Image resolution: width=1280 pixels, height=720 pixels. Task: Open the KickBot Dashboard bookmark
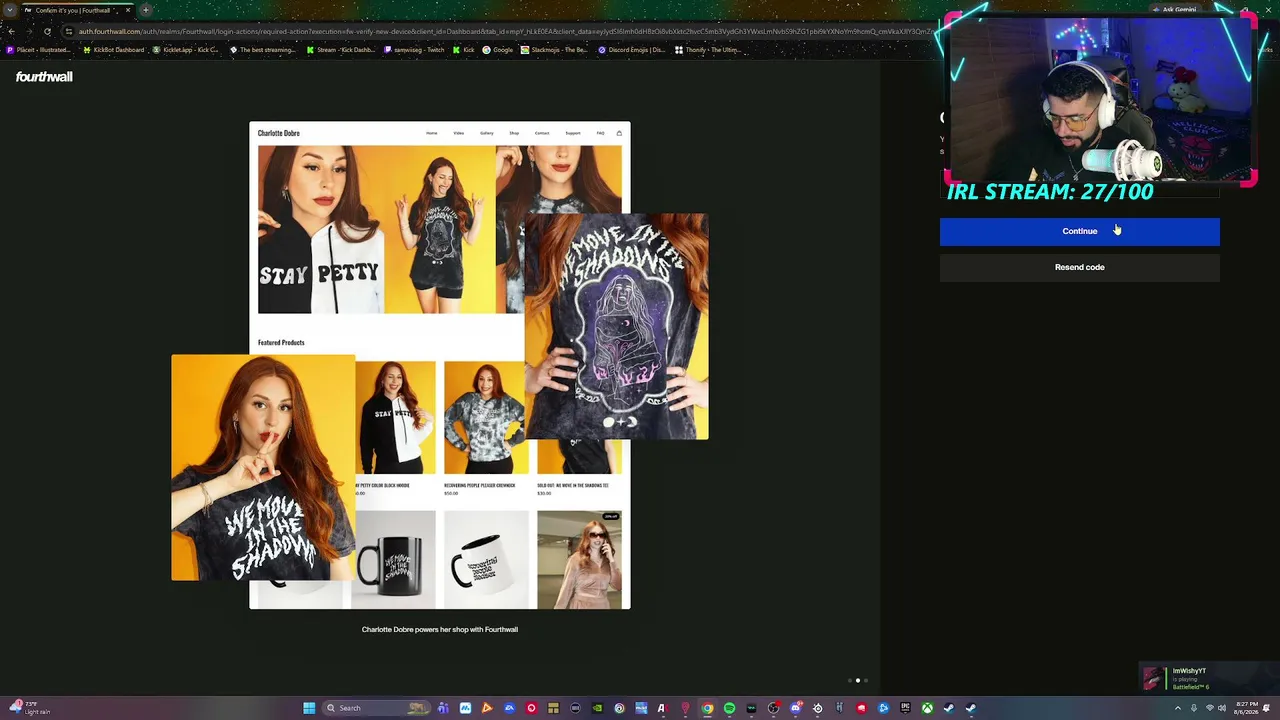[x=114, y=50]
